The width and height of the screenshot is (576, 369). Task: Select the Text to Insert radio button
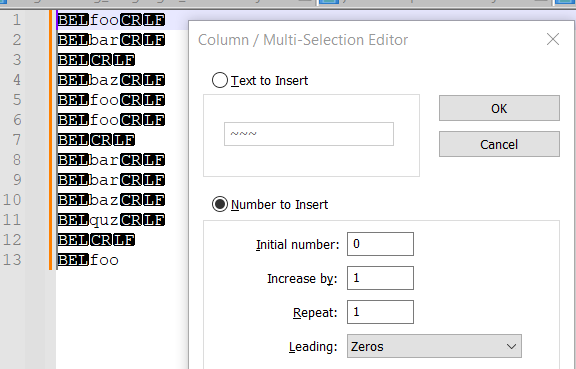[220, 80]
